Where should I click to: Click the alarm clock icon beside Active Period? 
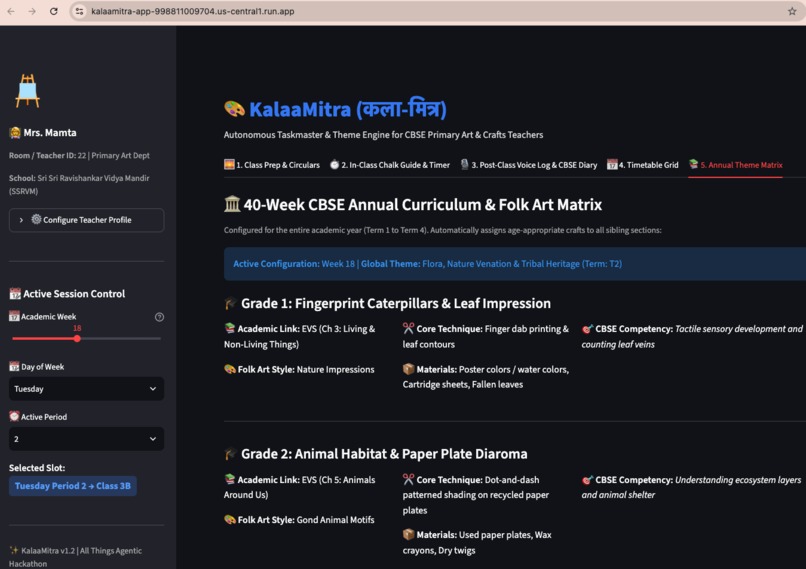(x=14, y=416)
